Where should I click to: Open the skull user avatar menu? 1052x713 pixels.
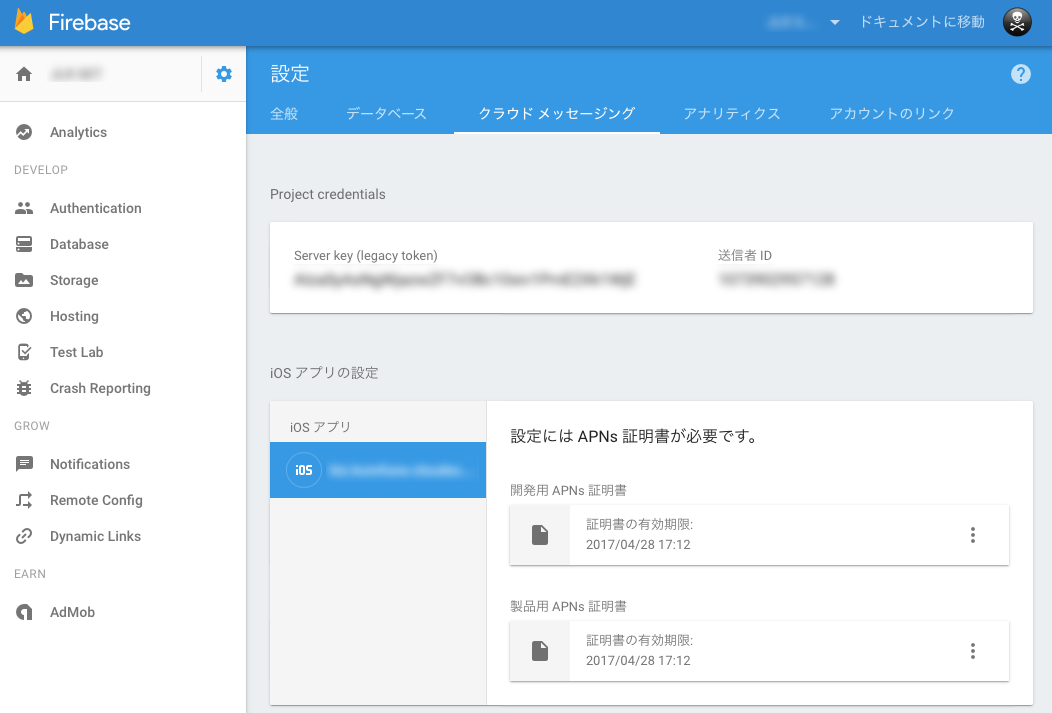coord(1017,22)
